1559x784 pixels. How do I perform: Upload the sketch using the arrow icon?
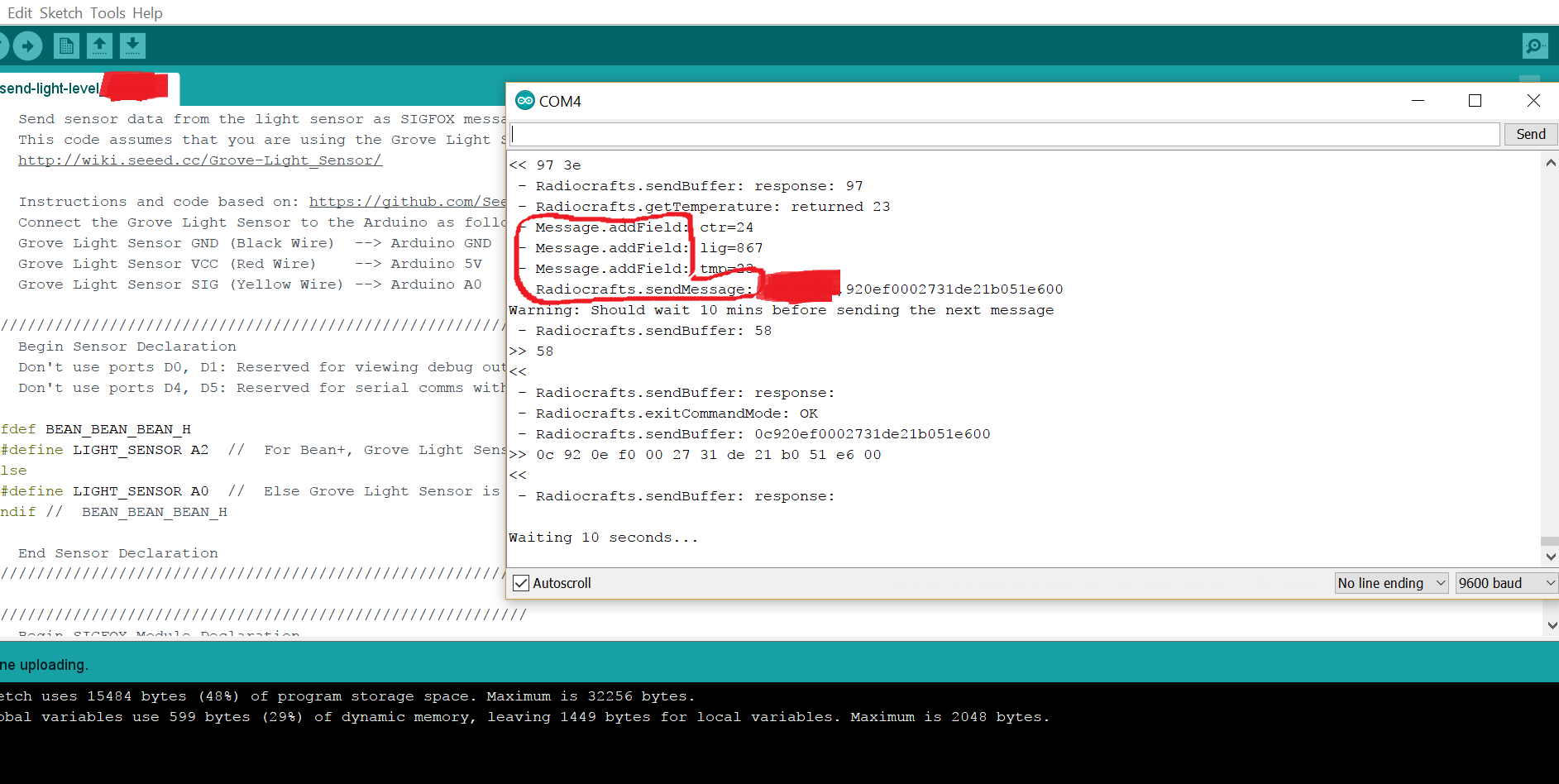[x=27, y=45]
